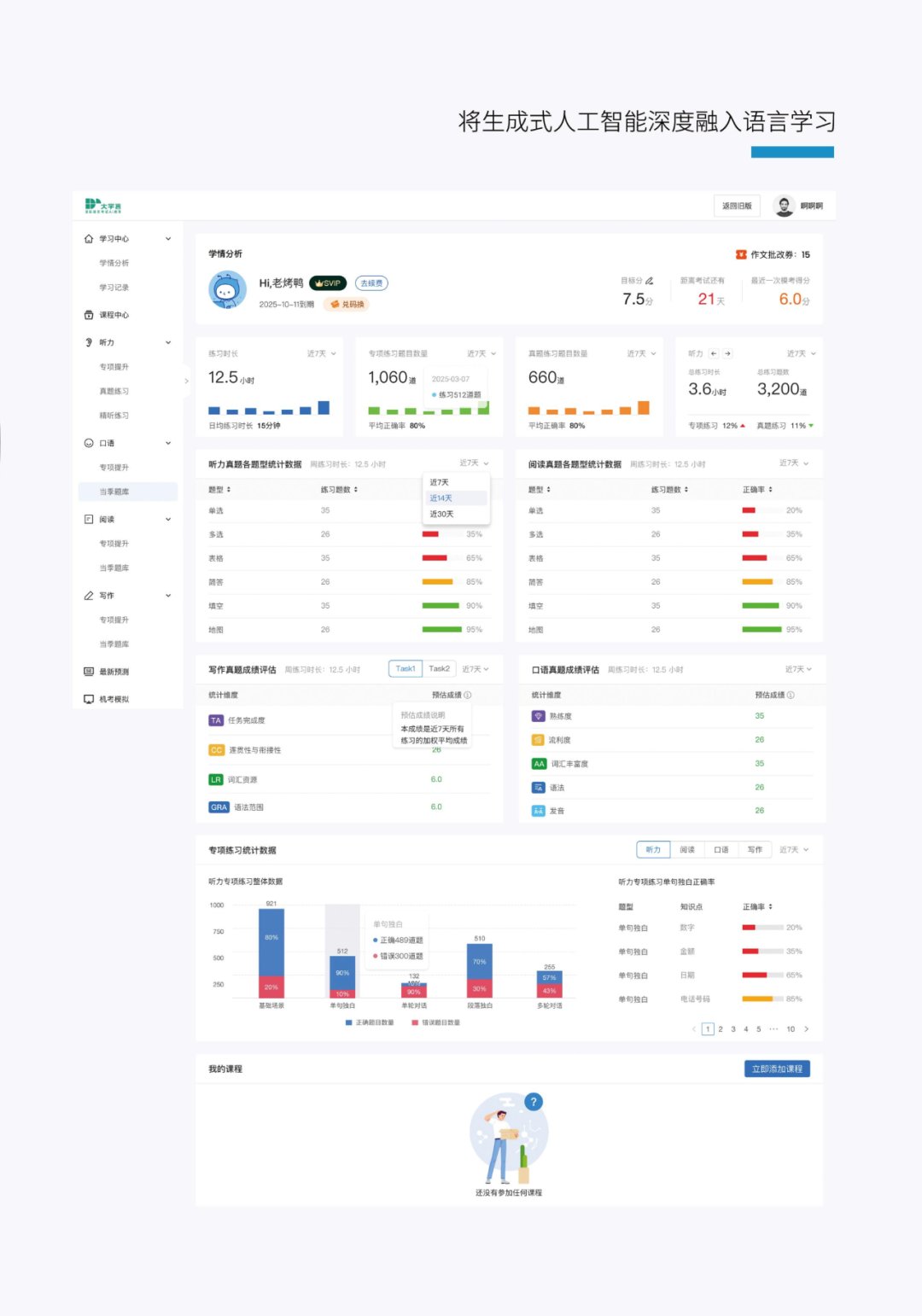
Task: Click the 立即添加课程 button
Action: pos(777,1069)
